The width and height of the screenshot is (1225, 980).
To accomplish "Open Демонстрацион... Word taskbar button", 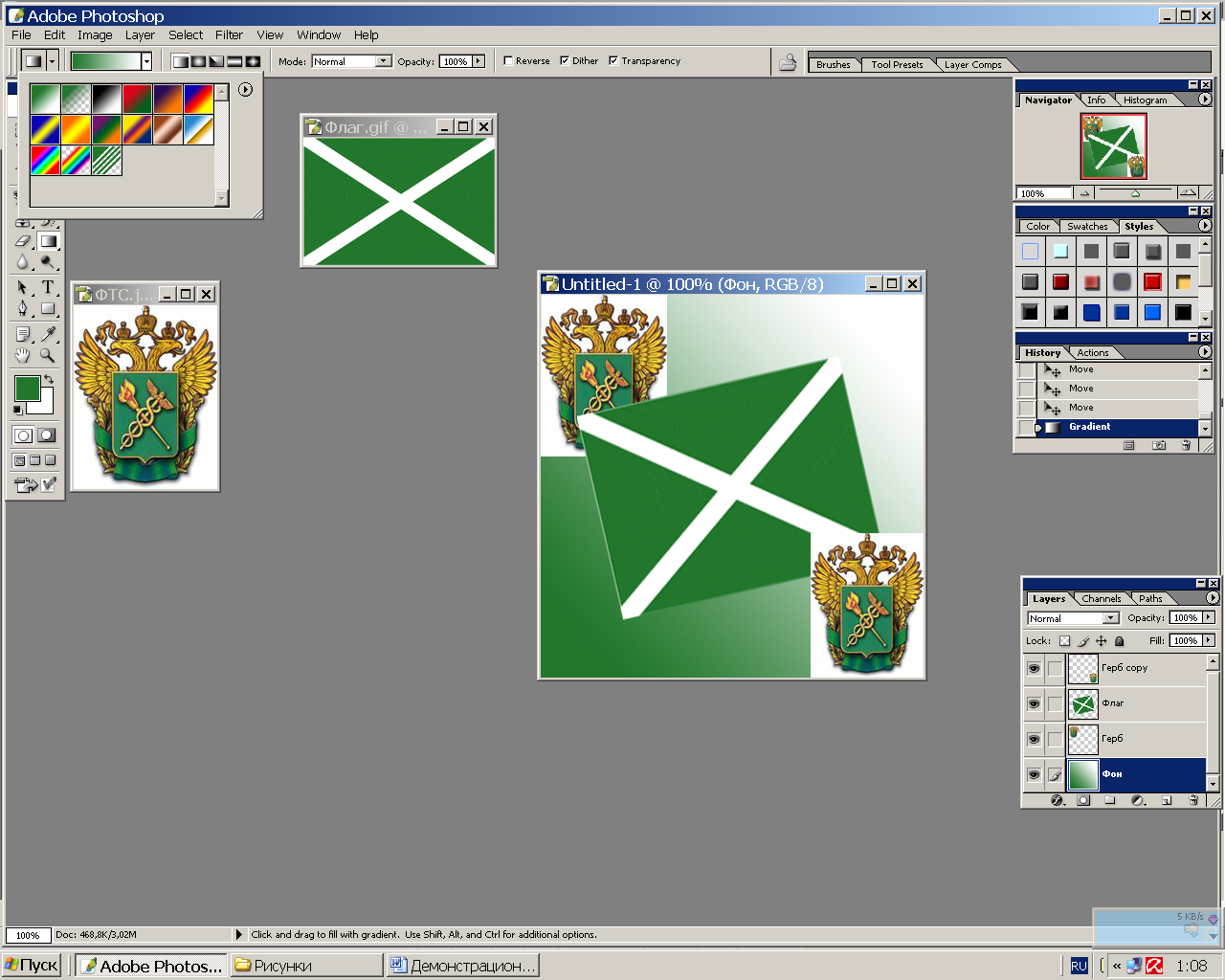I will (x=463, y=966).
